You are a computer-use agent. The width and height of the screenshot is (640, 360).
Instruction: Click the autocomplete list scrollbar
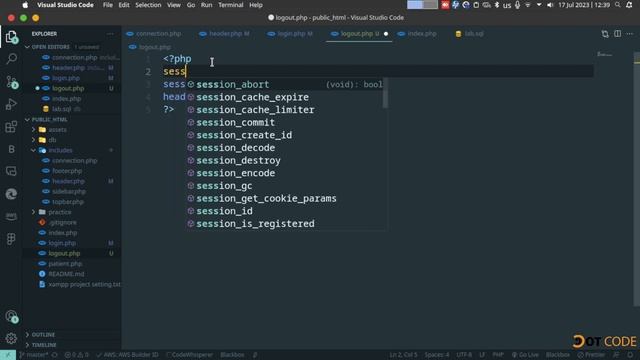click(x=385, y=93)
